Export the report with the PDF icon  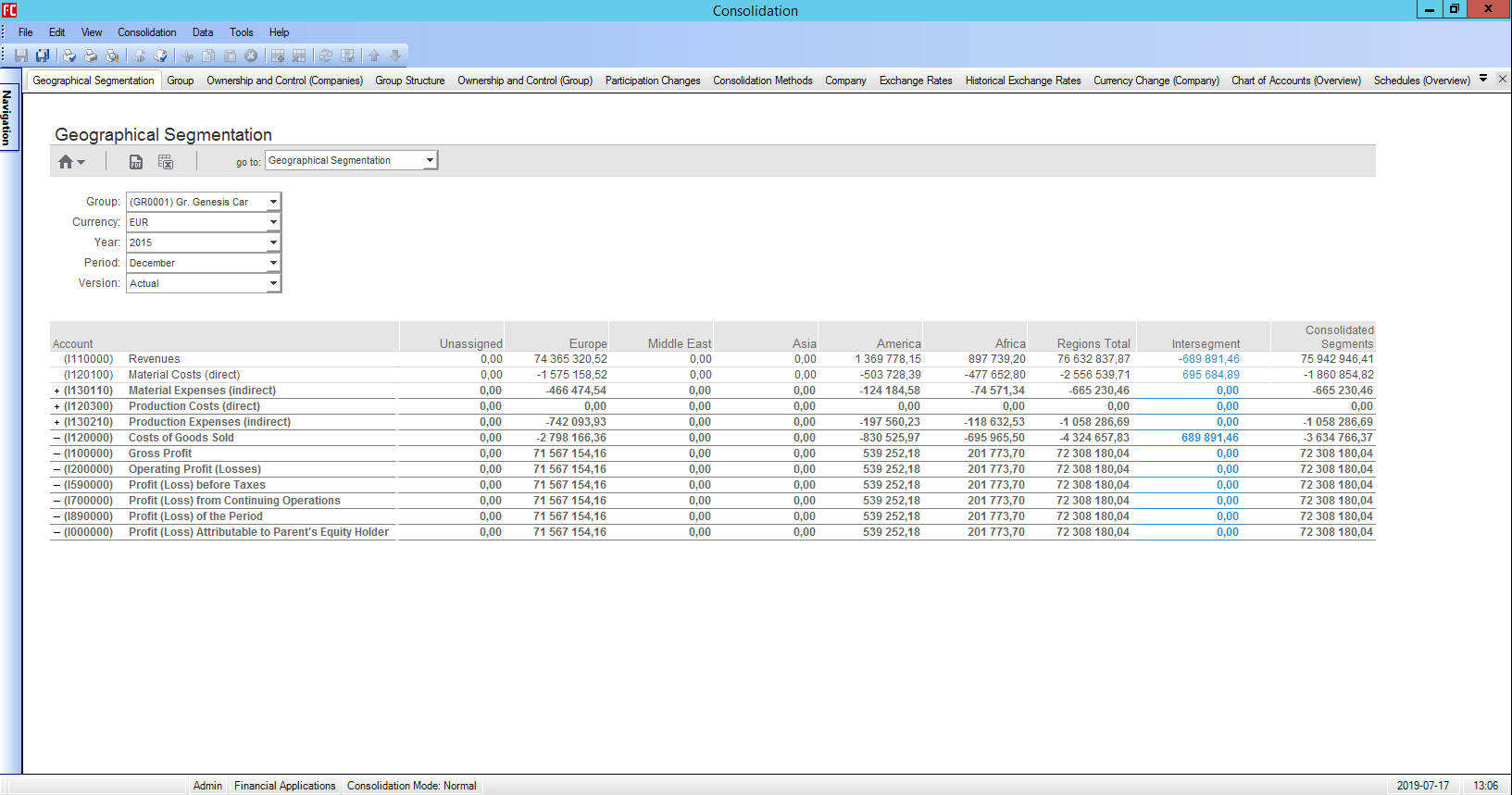[x=136, y=162]
